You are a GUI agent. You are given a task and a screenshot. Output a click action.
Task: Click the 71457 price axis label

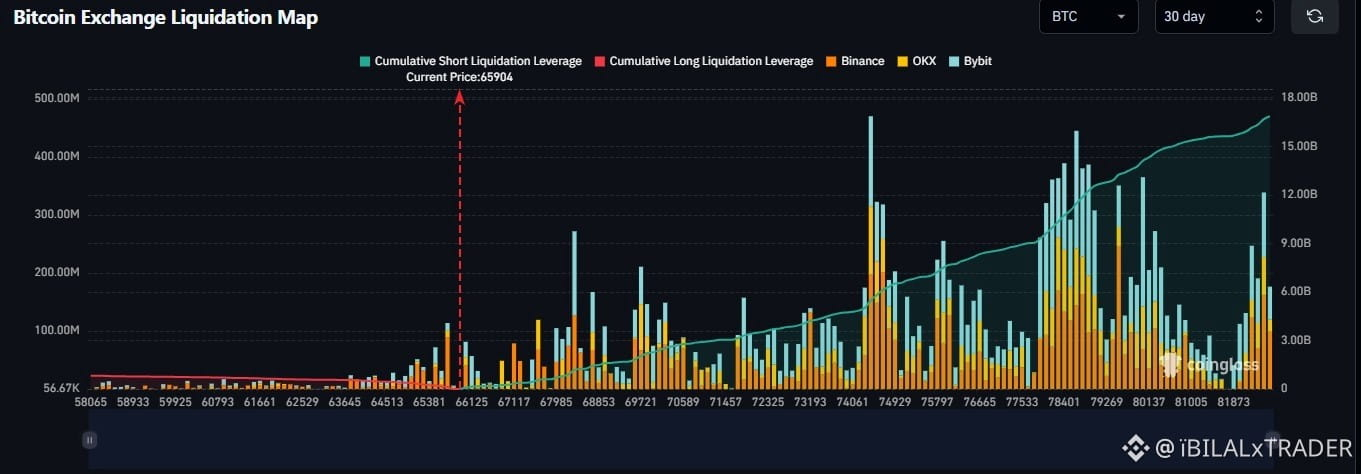pos(724,402)
